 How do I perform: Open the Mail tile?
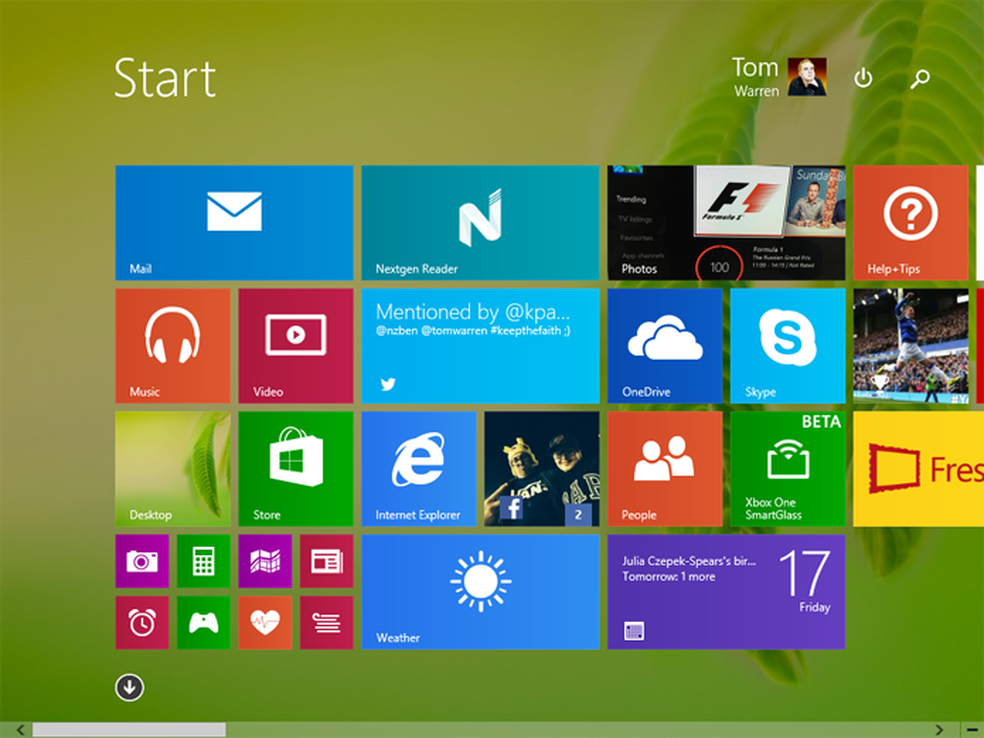[x=234, y=223]
